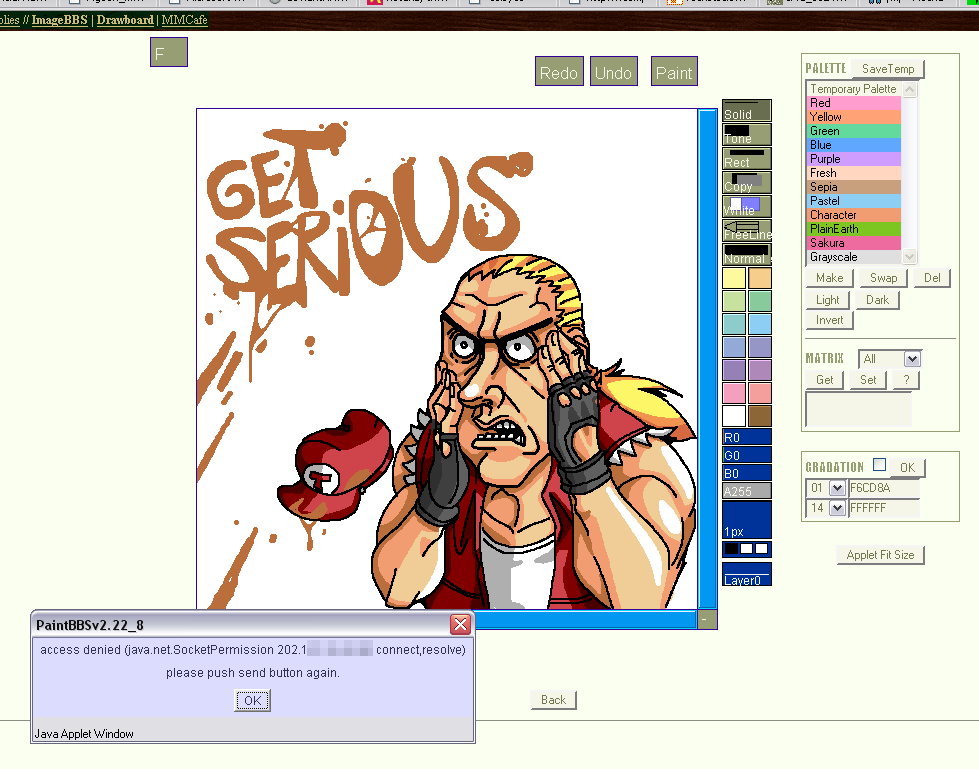Select the brown color swatch

[x=760, y=416]
